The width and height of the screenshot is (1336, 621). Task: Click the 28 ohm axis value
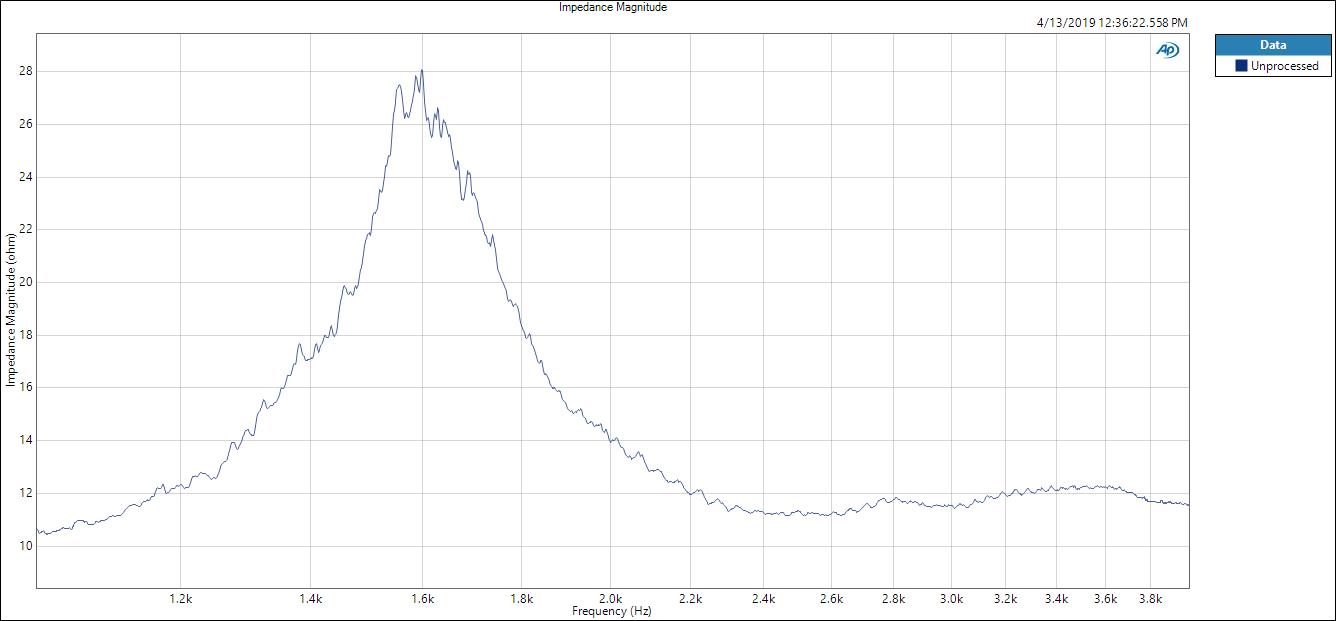25,71
